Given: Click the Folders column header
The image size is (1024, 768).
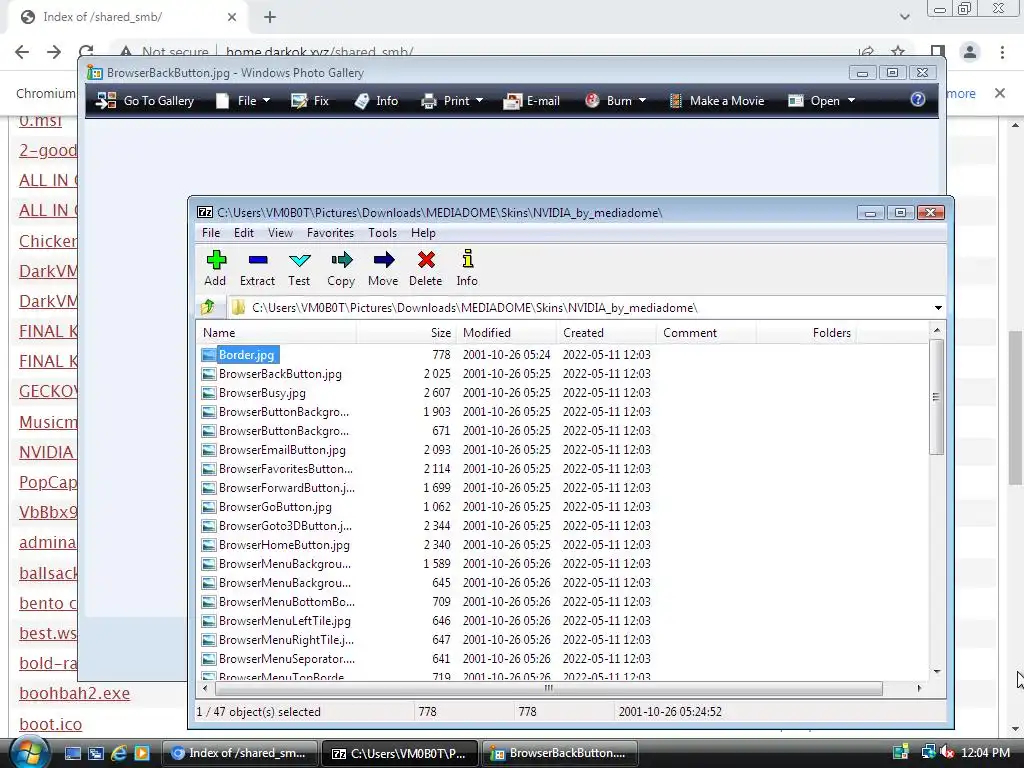Looking at the screenshot, I should coord(806,332).
